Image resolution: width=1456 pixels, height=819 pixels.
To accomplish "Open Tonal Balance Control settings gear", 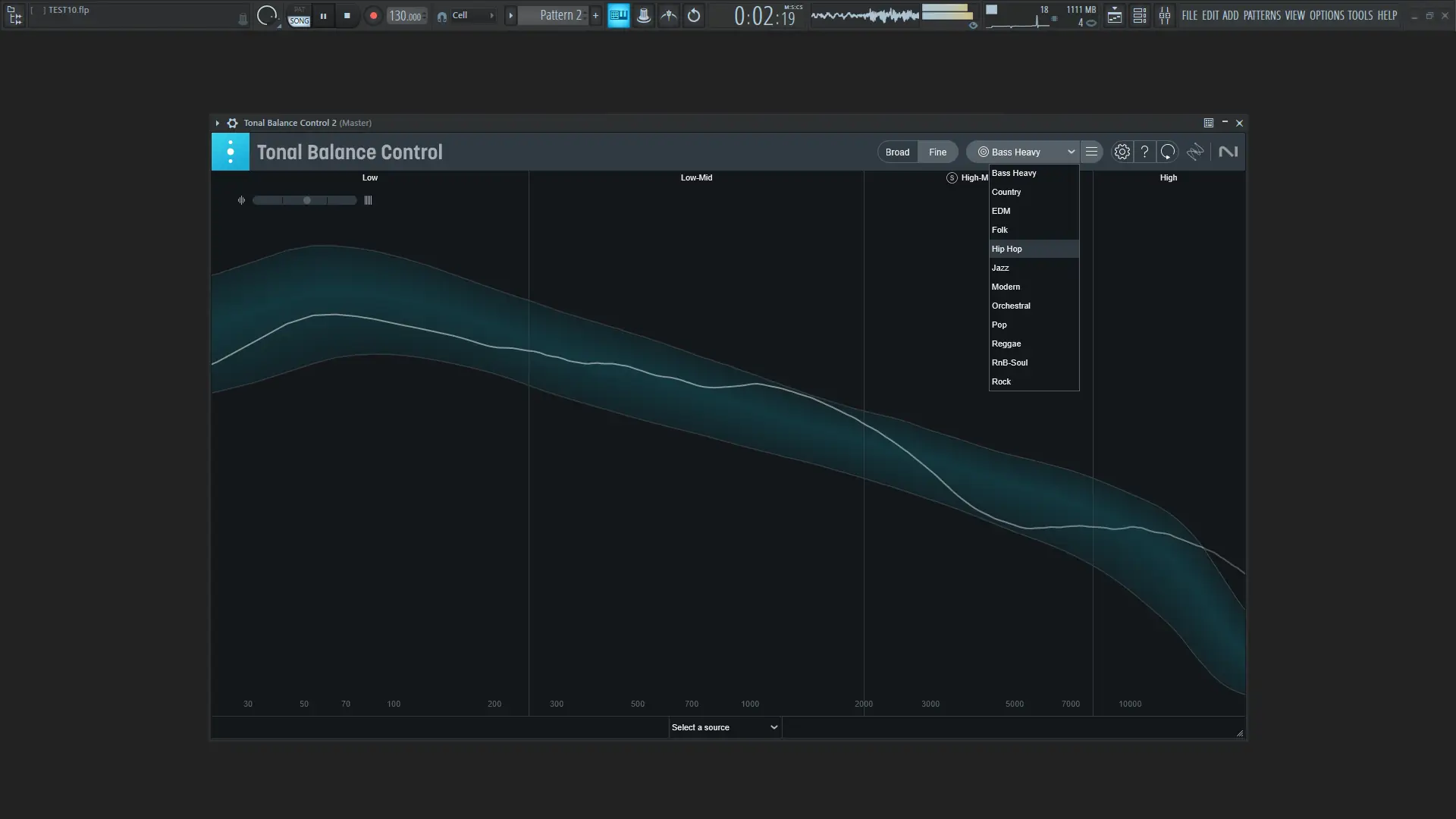I will (x=1122, y=152).
